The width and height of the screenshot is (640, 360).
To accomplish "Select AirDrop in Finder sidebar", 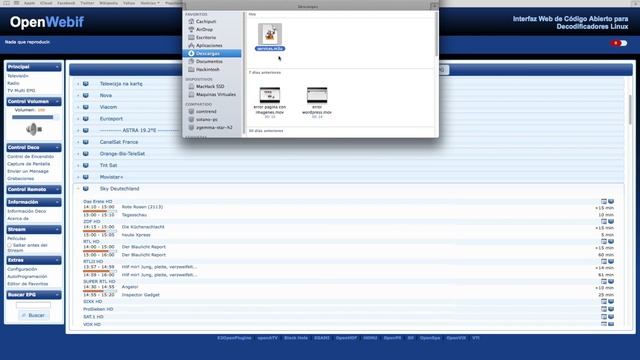I will click(x=204, y=29).
